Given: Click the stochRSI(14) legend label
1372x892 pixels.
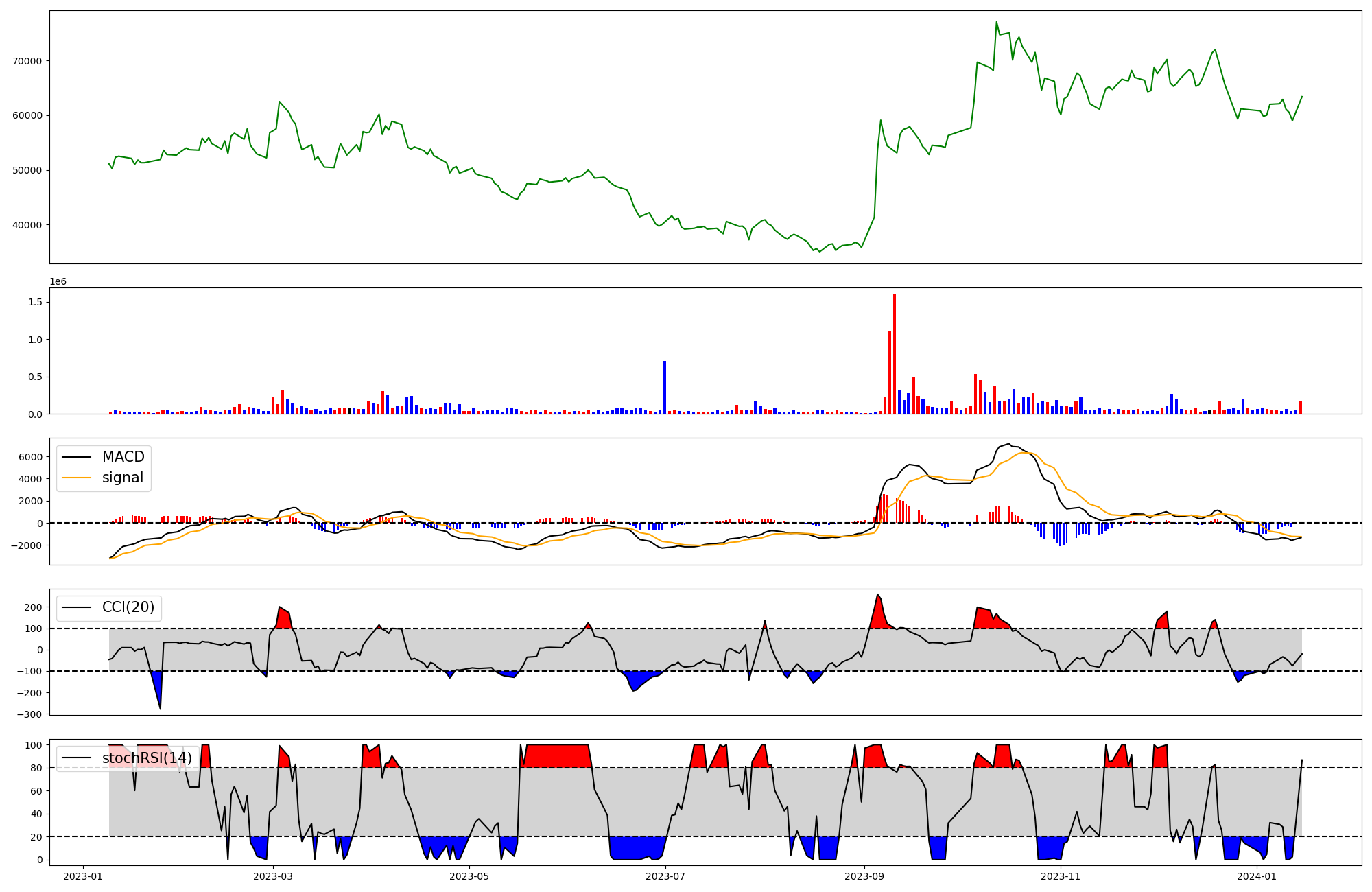Looking at the screenshot, I should pyautogui.click(x=147, y=758).
